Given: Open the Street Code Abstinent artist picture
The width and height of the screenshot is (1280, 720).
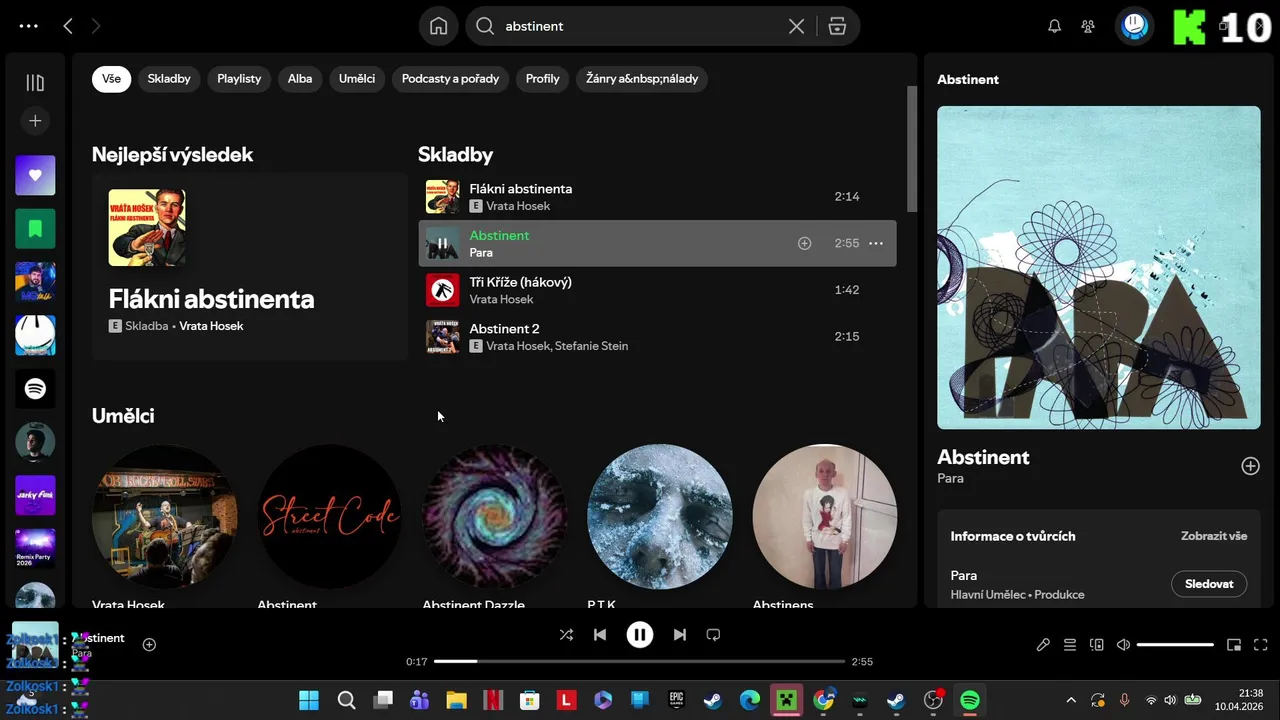Looking at the screenshot, I should 330,517.
